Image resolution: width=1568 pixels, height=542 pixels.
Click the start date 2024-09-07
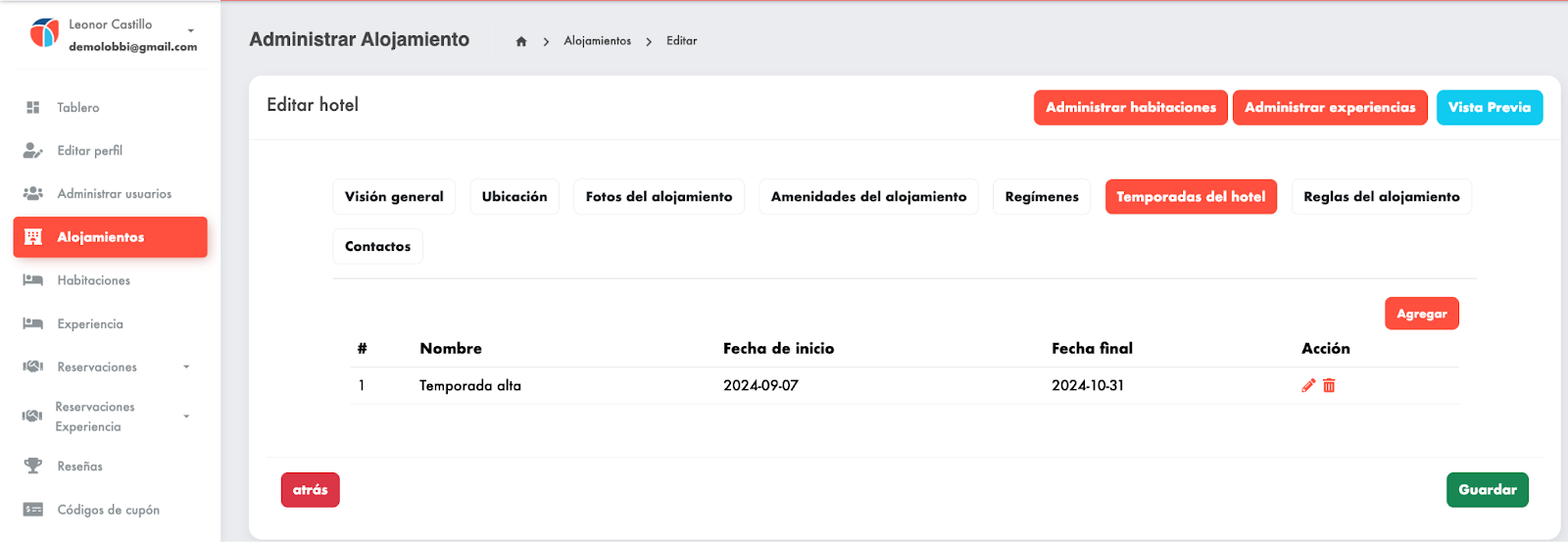click(x=760, y=385)
